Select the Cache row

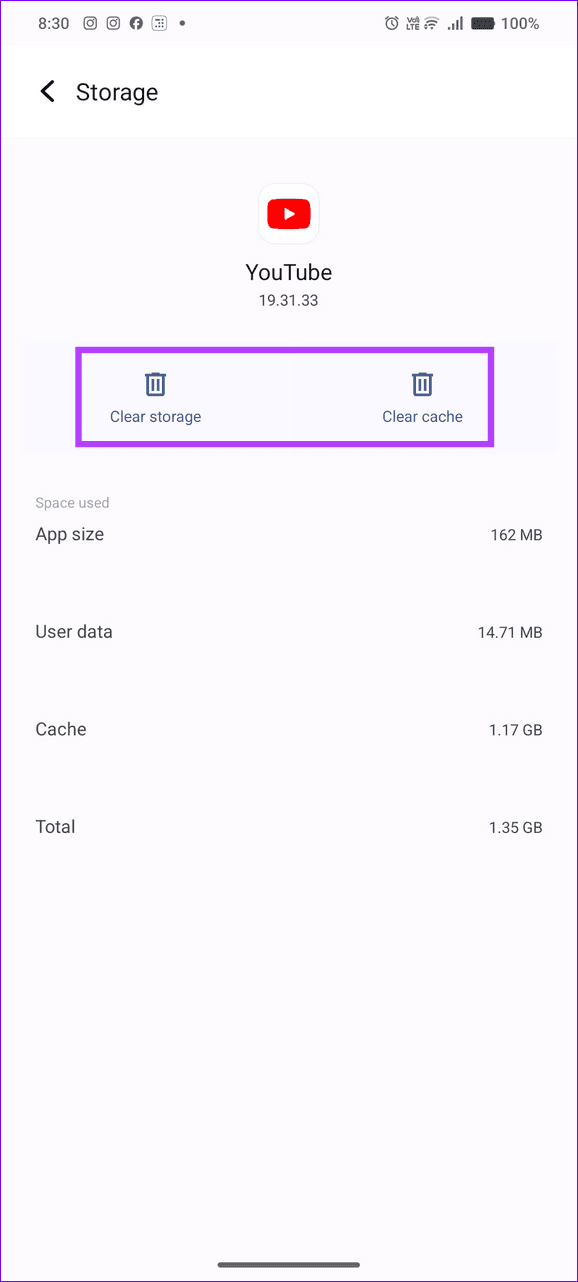[289, 730]
